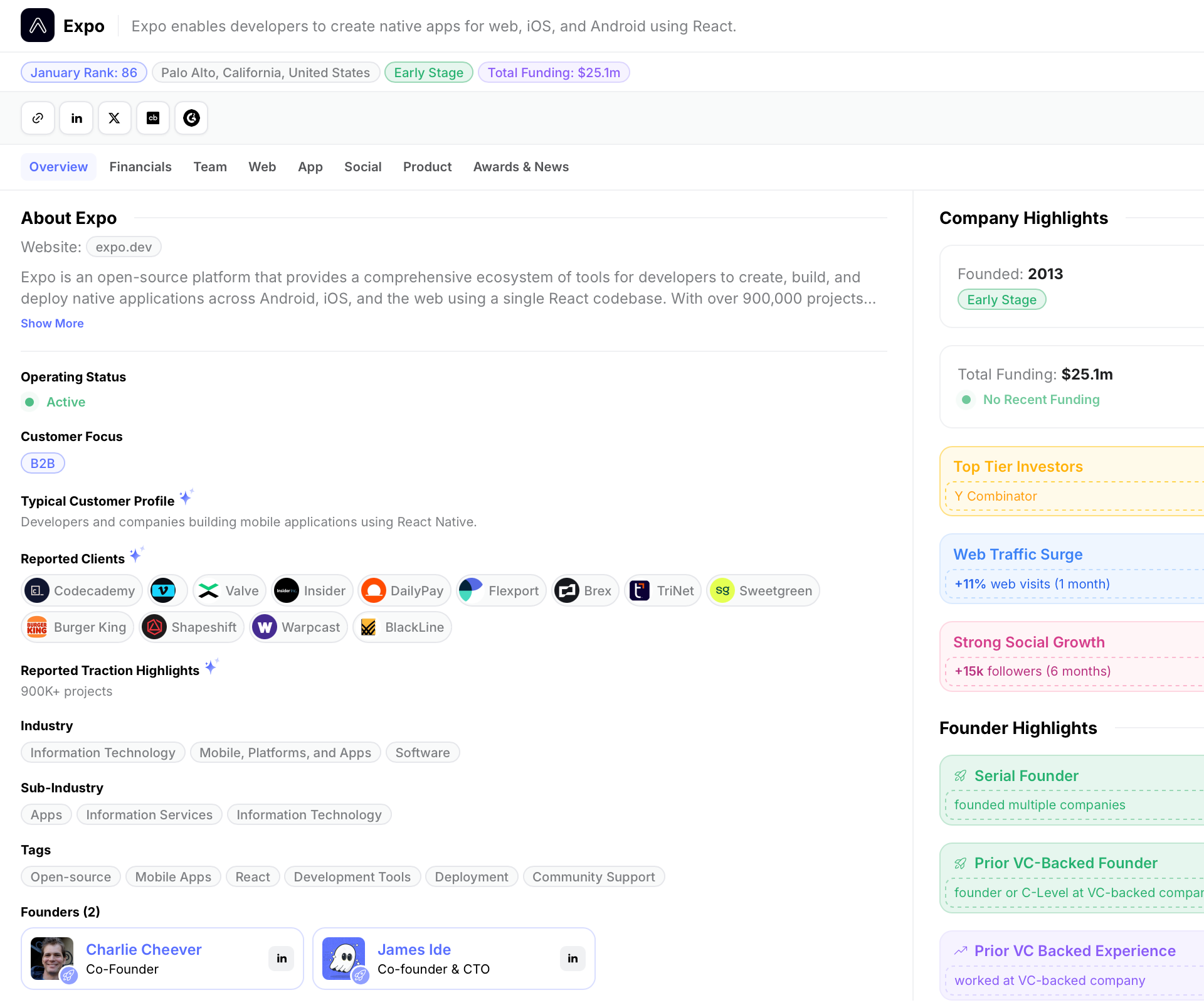Select the Team tab
The width and height of the screenshot is (1204, 1005).
210,167
